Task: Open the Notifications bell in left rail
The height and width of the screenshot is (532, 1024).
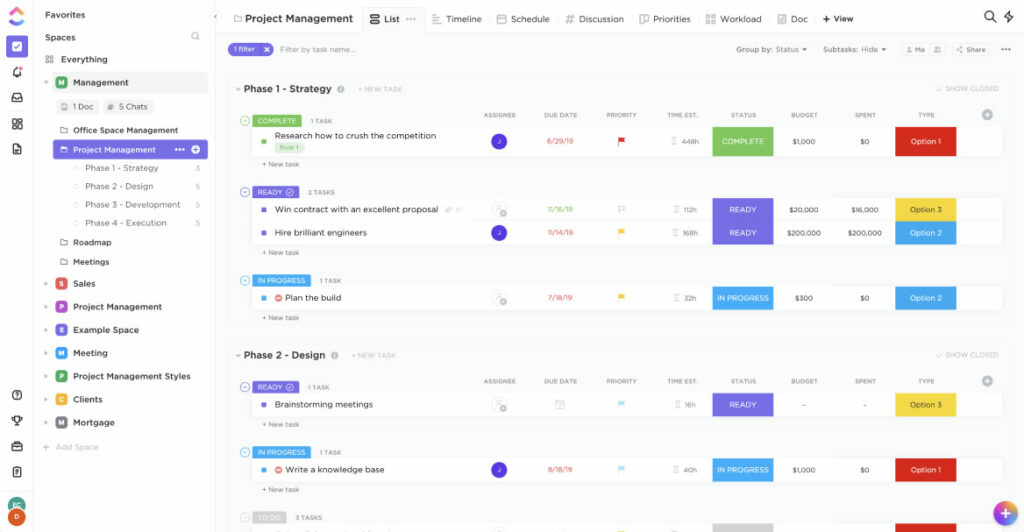Action: click(17, 72)
